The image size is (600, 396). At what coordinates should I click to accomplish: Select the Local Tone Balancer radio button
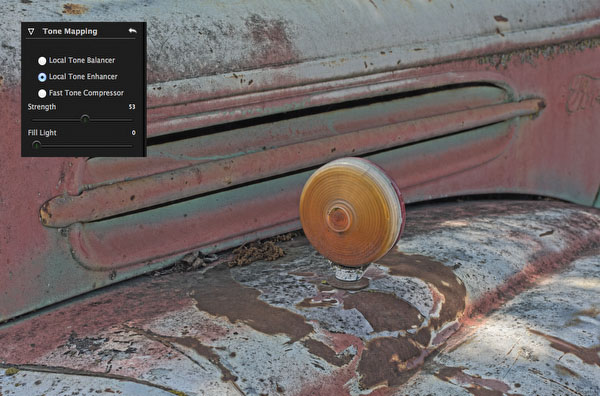[42, 60]
